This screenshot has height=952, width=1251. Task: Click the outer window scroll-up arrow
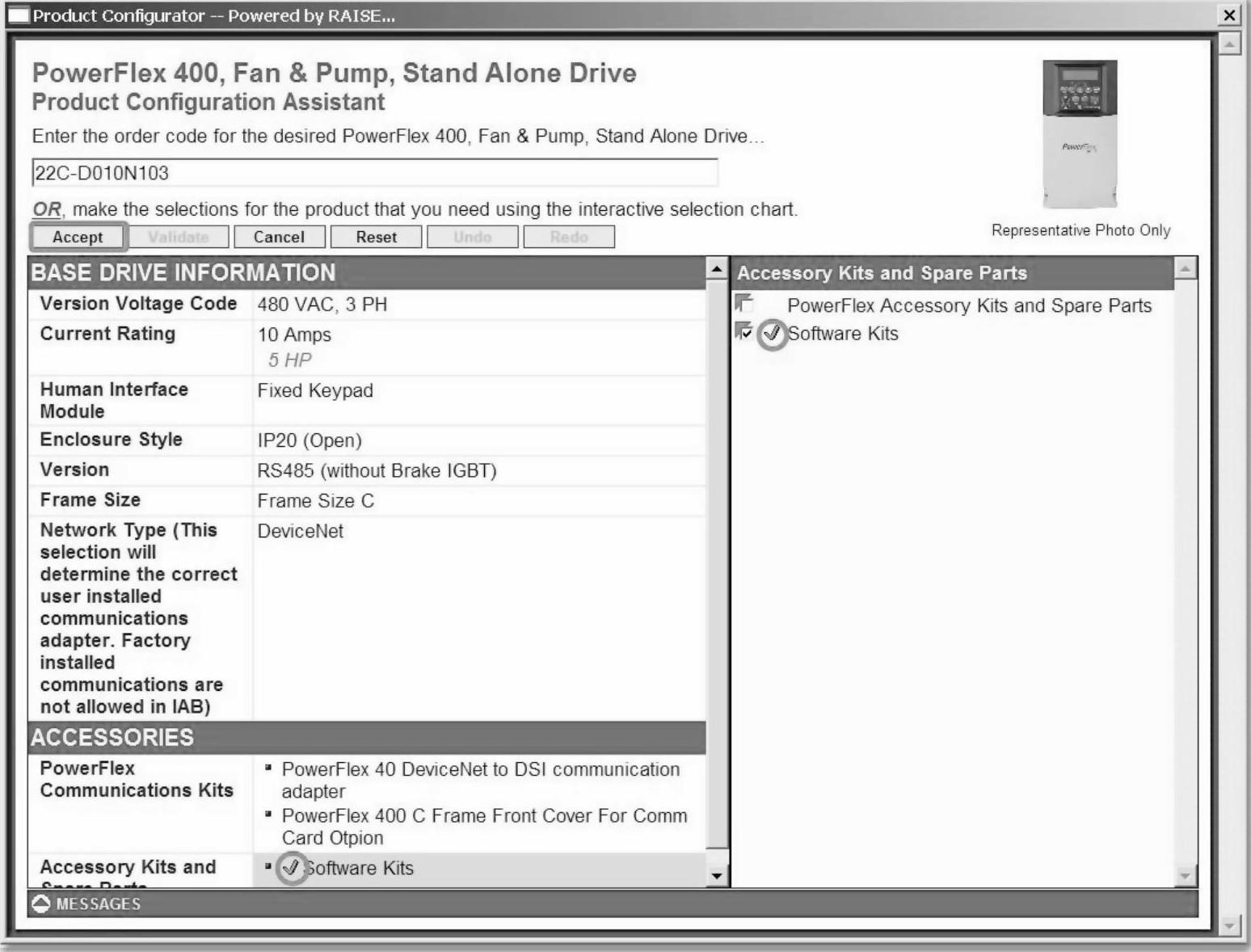pos(1229,44)
